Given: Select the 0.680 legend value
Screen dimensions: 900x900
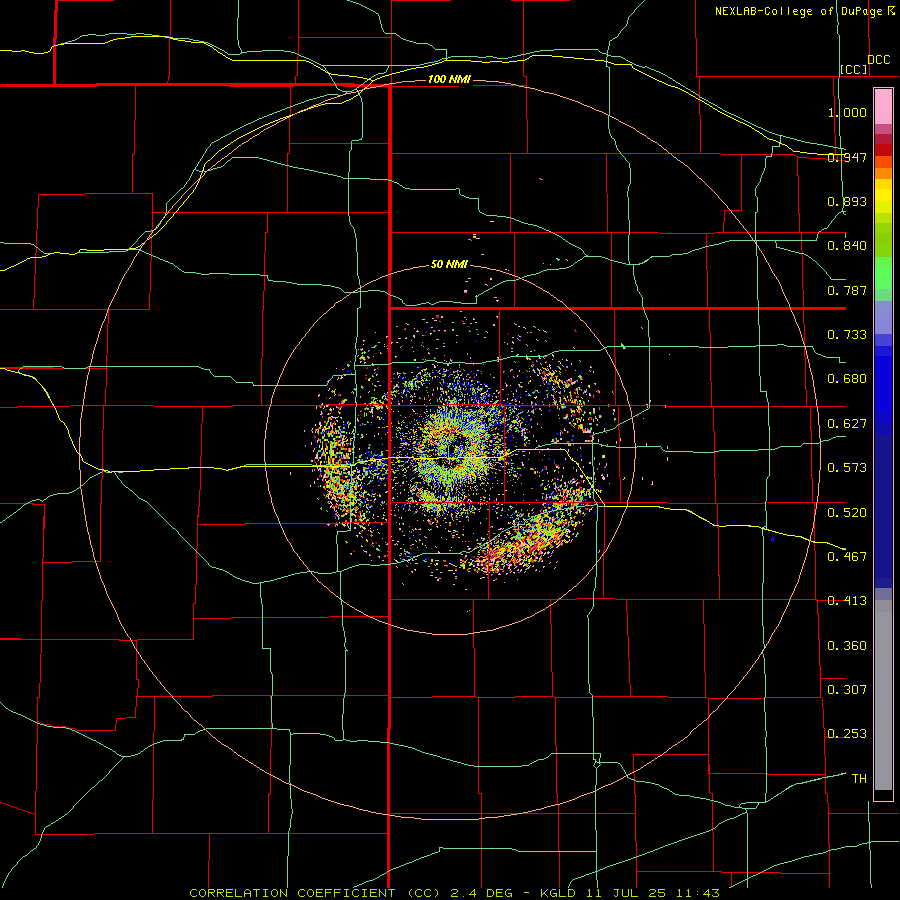Looking at the screenshot, I should (x=847, y=379).
